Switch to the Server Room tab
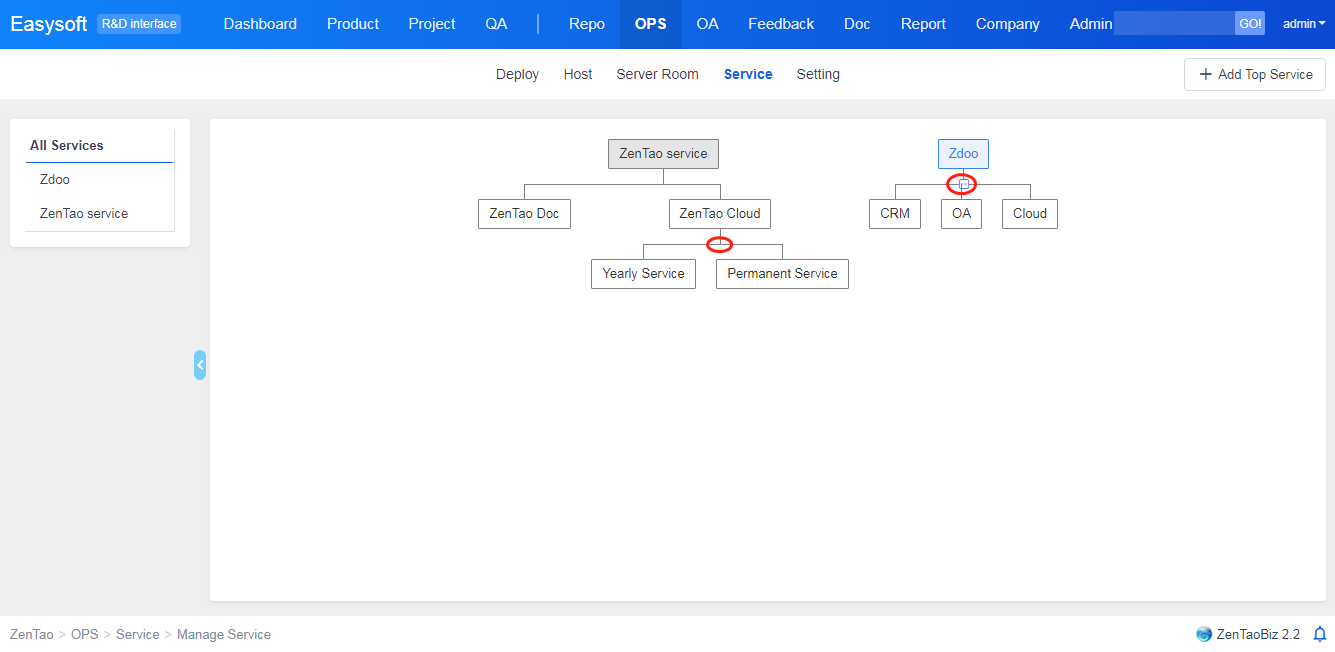 click(657, 74)
